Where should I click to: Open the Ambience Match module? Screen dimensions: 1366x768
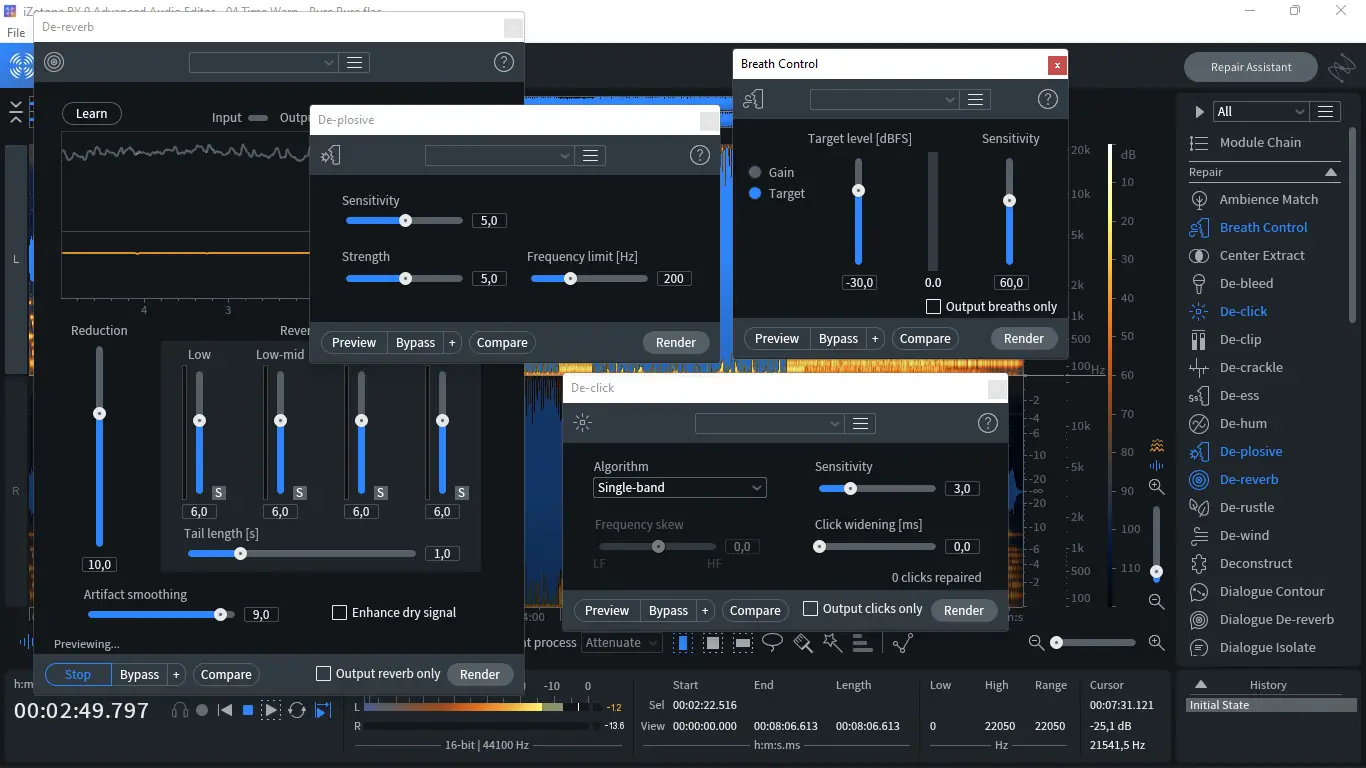pos(1268,199)
